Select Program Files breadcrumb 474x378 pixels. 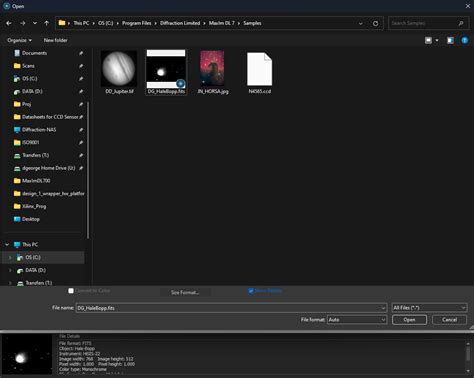coord(136,23)
